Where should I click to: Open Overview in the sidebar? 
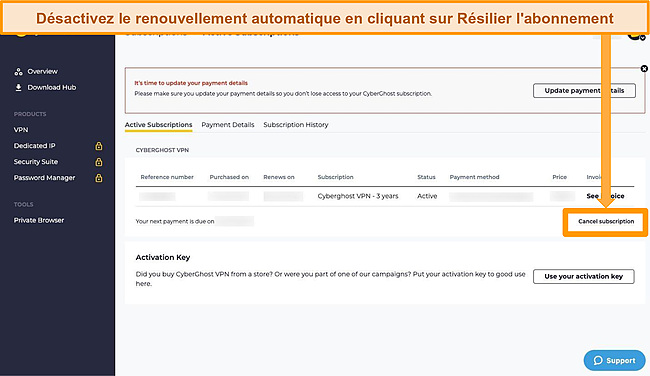[43, 71]
